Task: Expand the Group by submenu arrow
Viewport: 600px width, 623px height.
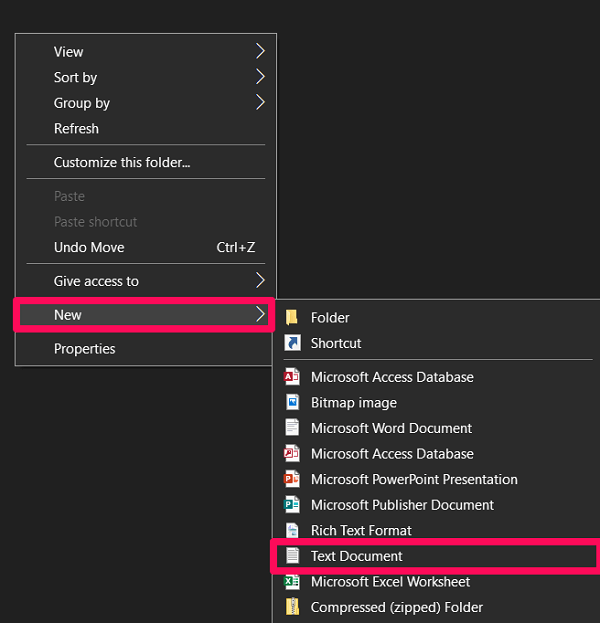Action: [260, 103]
